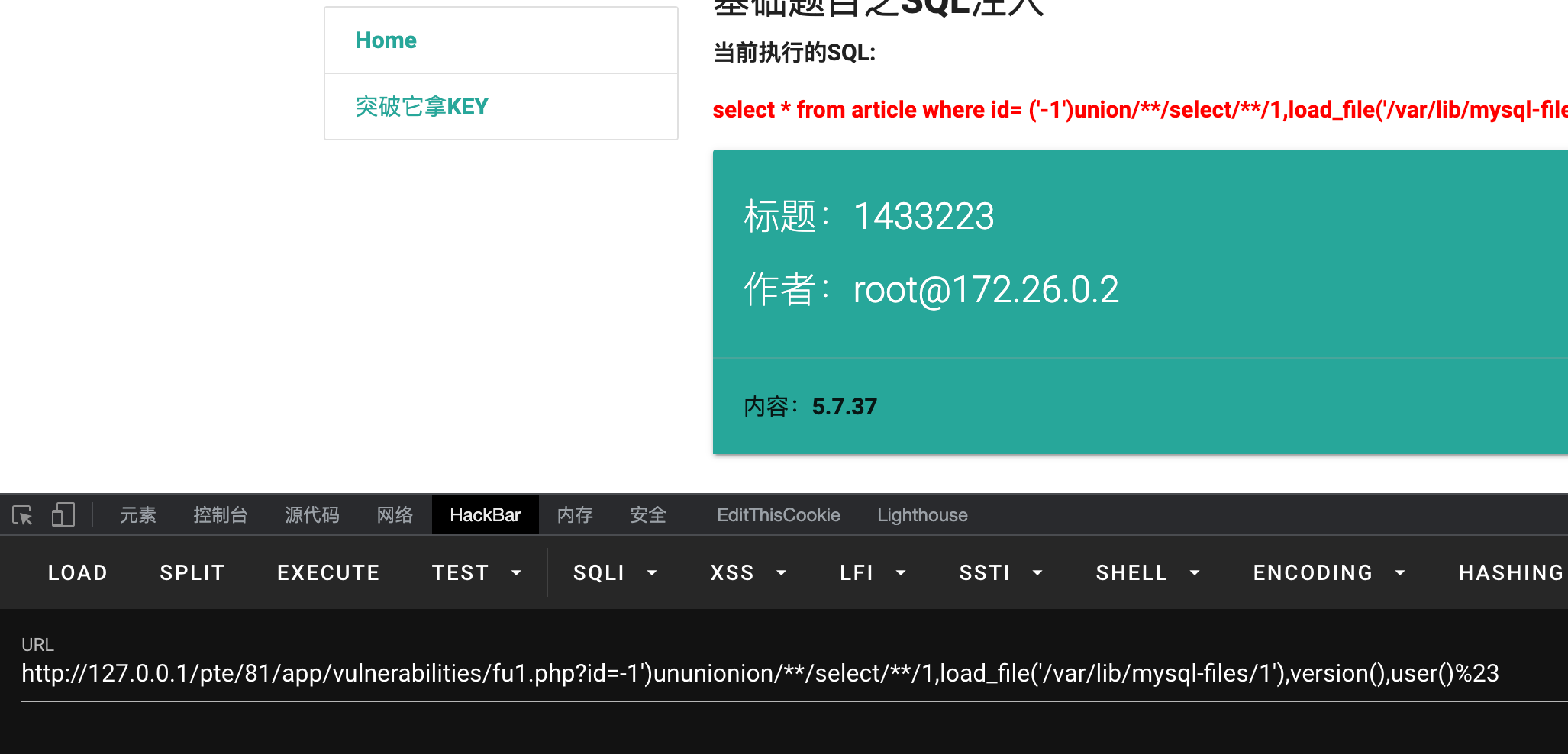This screenshot has height=754, width=1568.
Task: Select the HackBar tab
Action: tap(486, 515)
